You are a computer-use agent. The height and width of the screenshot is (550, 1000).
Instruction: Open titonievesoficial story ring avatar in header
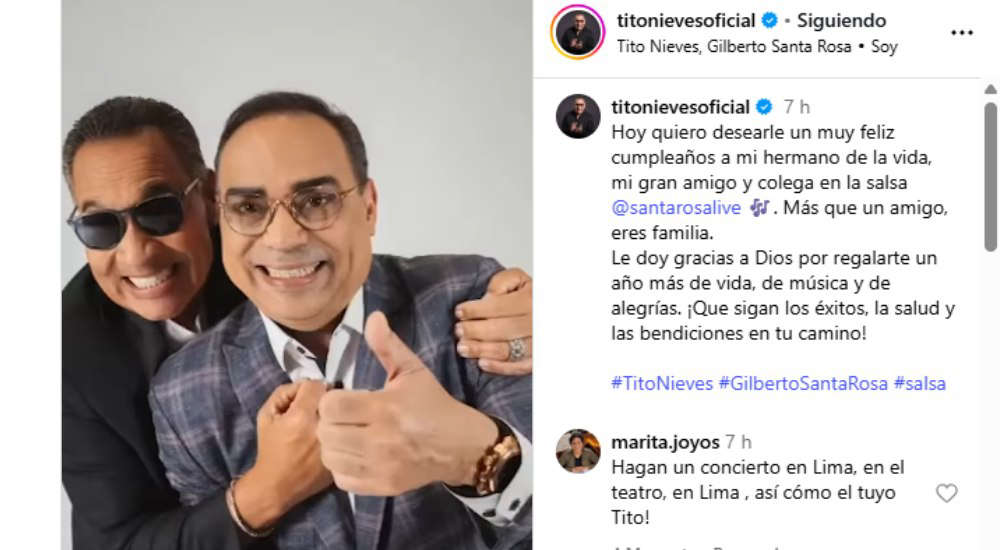coord(578,33)
